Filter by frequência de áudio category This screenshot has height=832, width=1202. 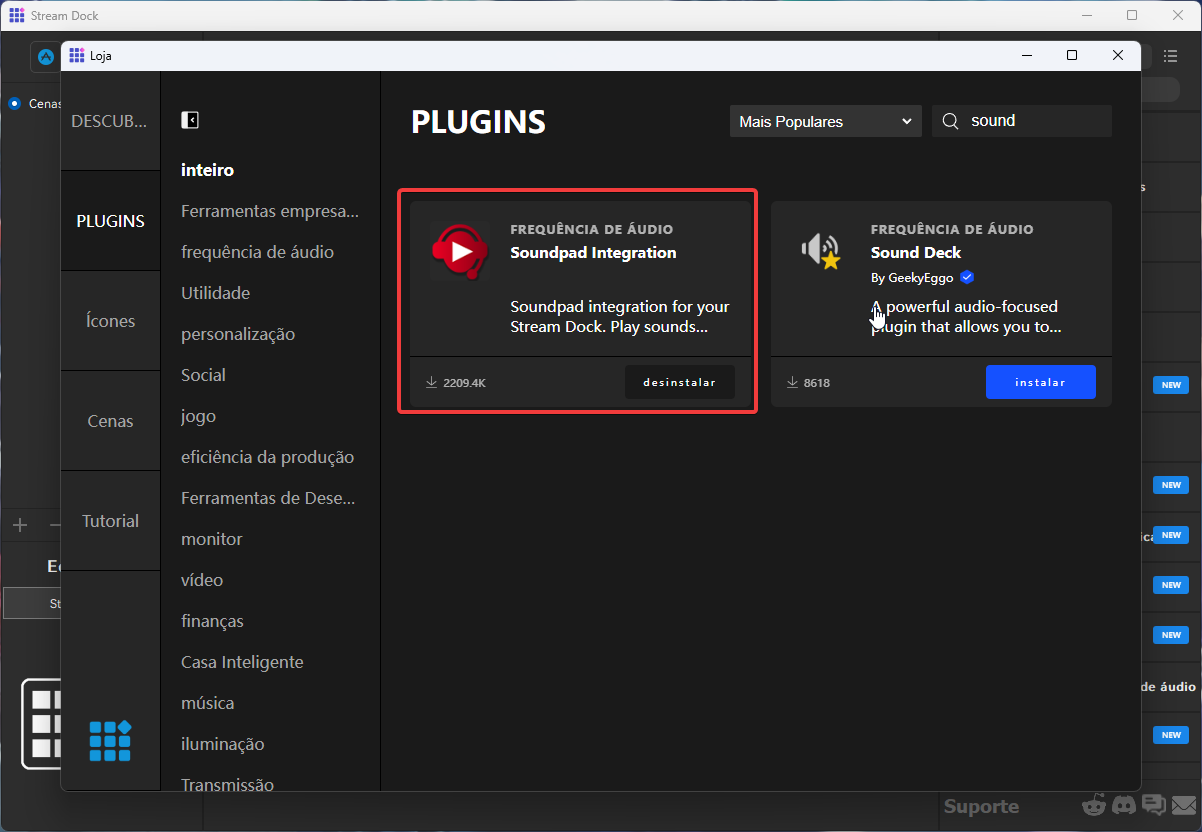pos(257,252)
